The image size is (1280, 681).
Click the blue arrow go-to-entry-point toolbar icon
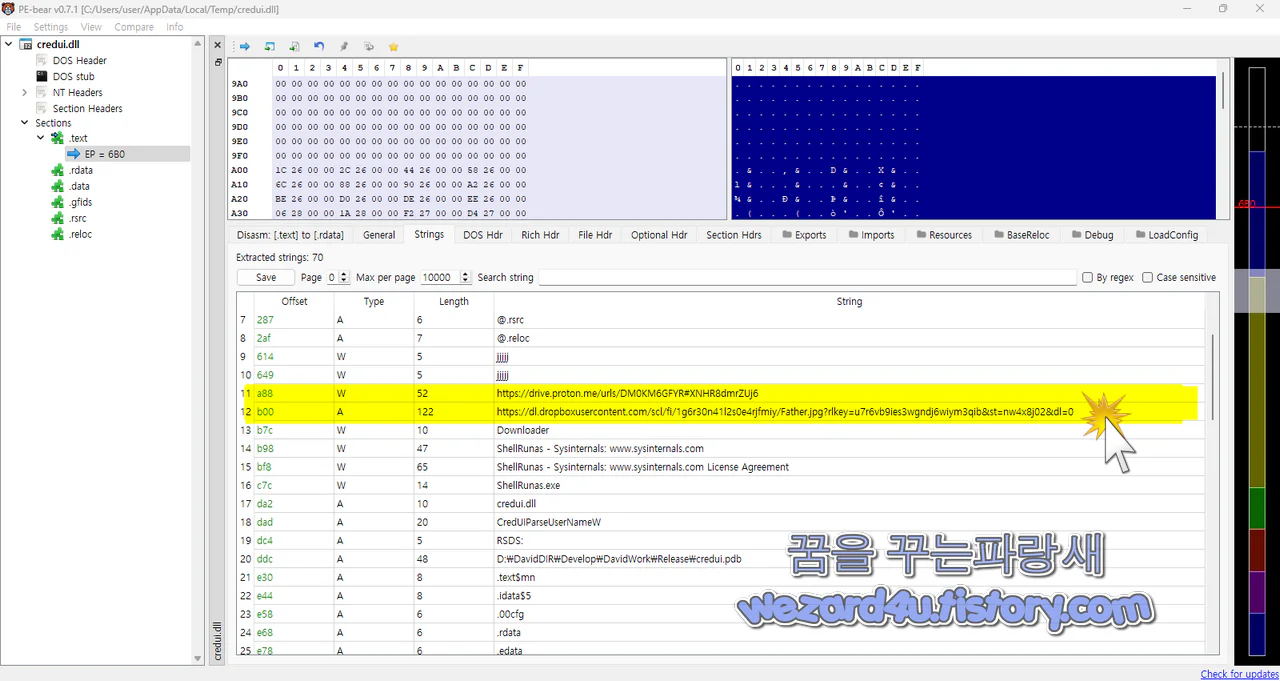(245, 46)
